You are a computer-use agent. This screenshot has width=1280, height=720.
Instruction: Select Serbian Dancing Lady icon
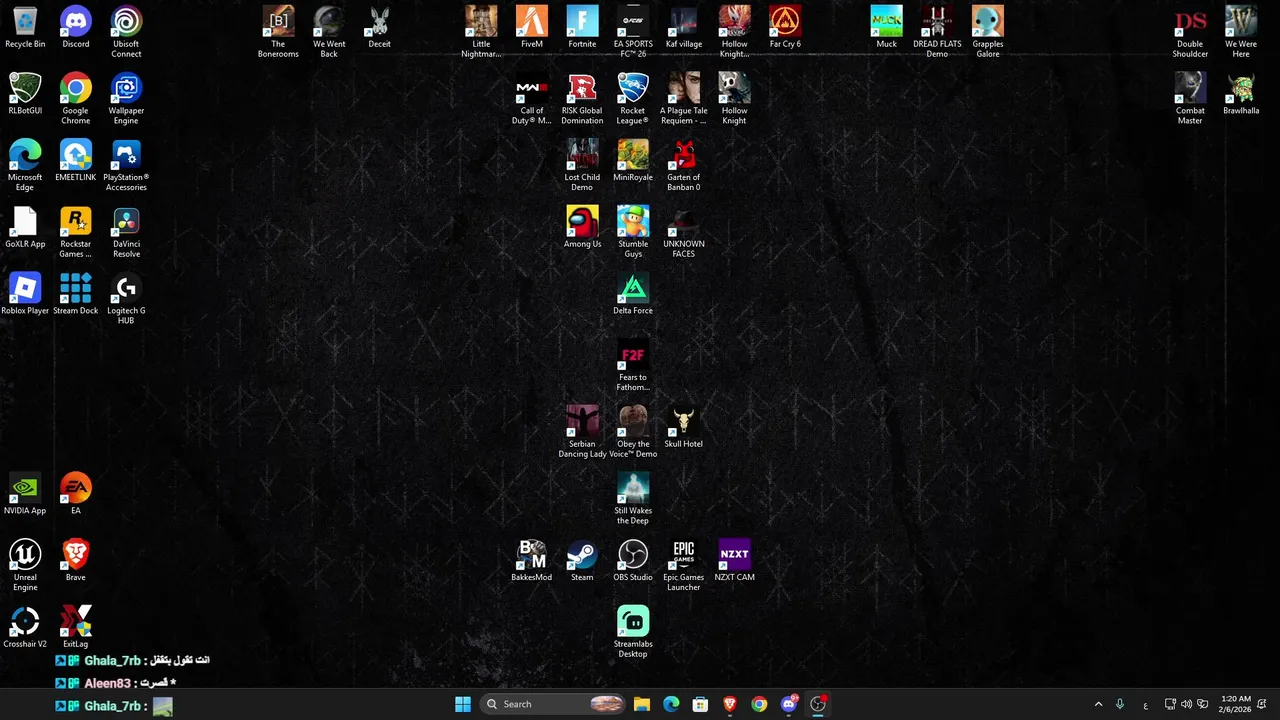[582, 433]
